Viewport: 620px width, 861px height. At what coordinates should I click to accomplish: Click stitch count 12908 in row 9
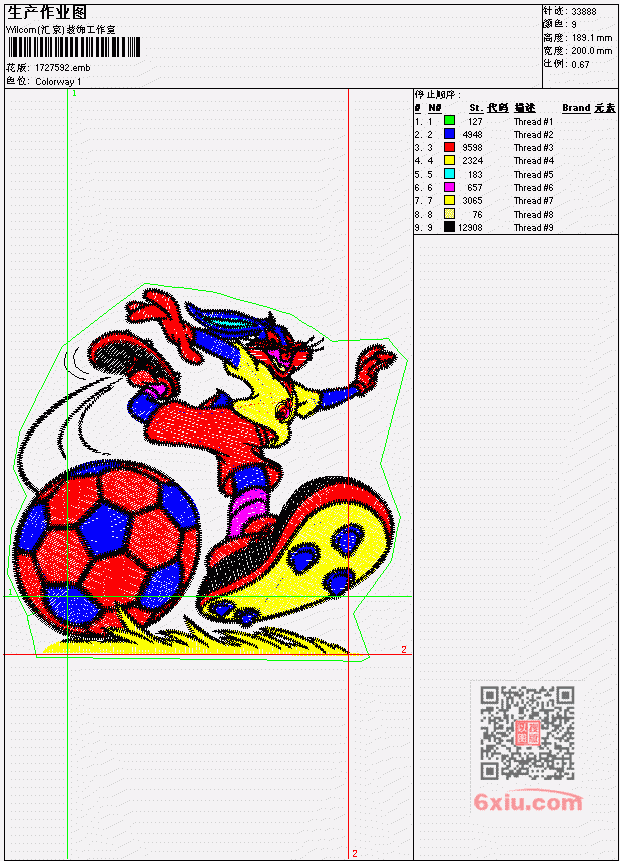pyautogui.click(x=470, y=227)
